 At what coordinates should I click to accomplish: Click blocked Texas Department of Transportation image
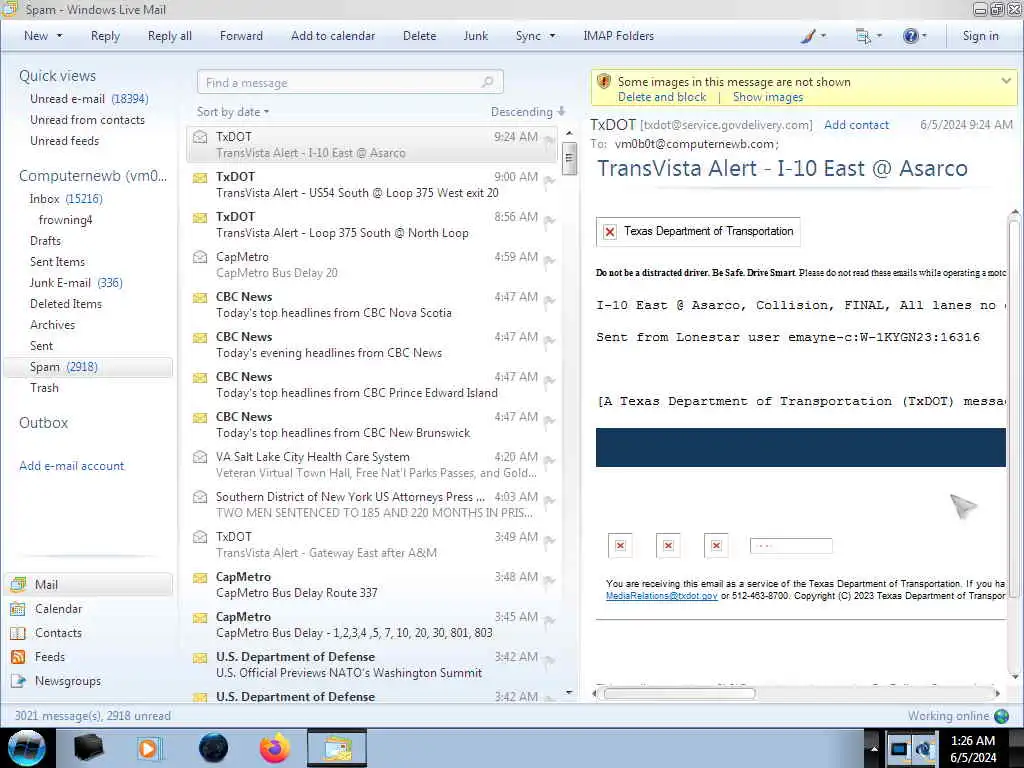(x=698, y=231)
